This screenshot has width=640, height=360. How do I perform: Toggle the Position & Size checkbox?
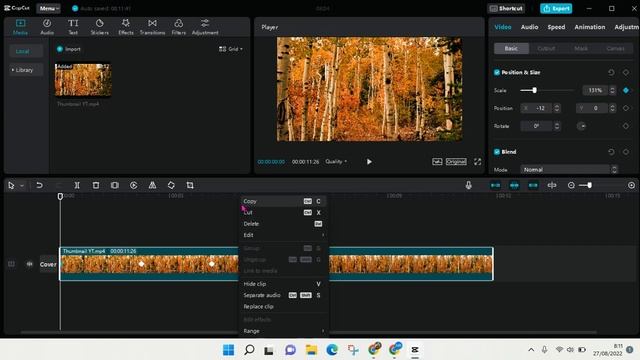[497, 72]
